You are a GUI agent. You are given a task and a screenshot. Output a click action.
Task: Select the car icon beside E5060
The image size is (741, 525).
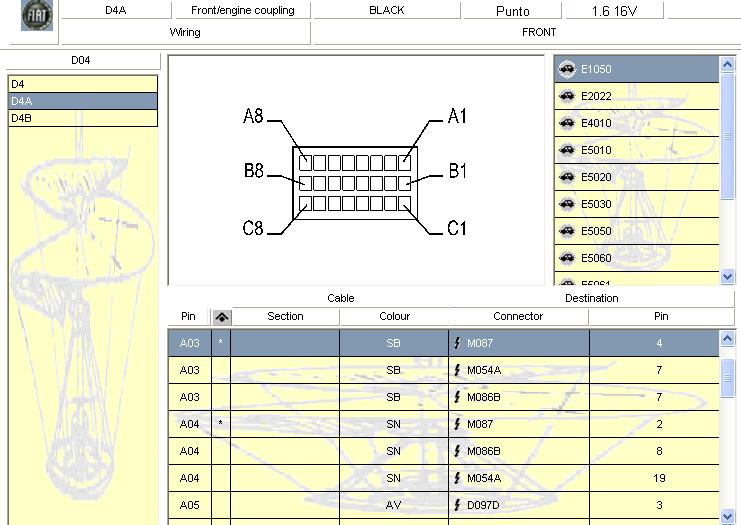[567, 258]
